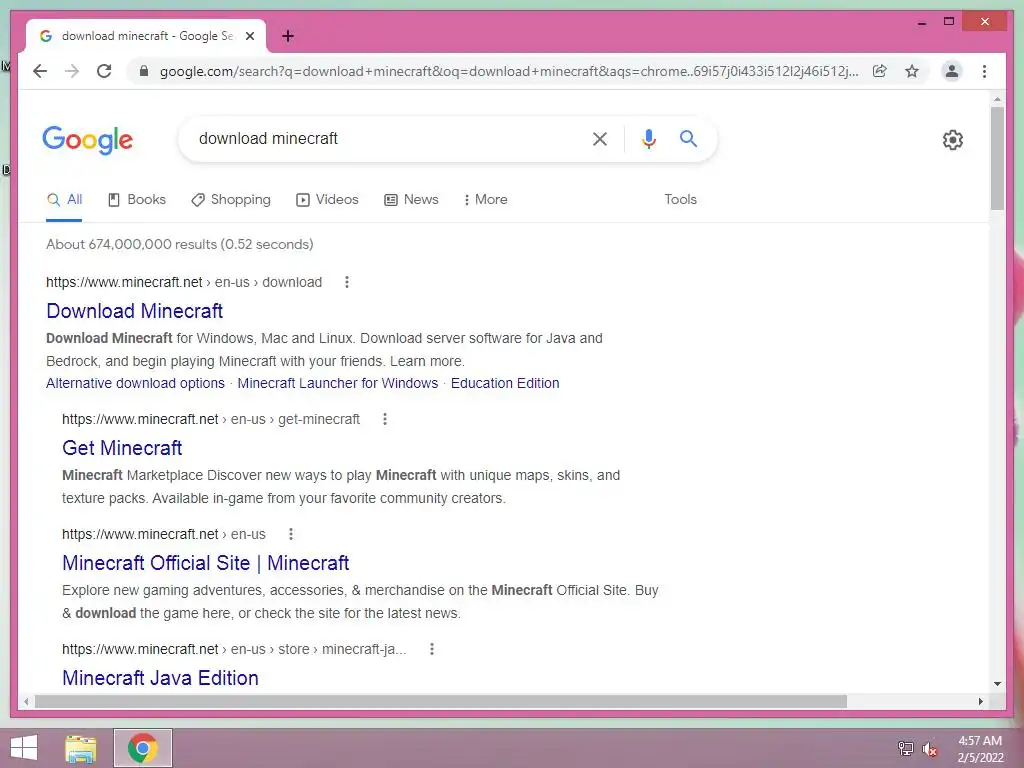Open Minecraft Official Site result
The height and width of the screenshot is (768, 1024).
206,563
